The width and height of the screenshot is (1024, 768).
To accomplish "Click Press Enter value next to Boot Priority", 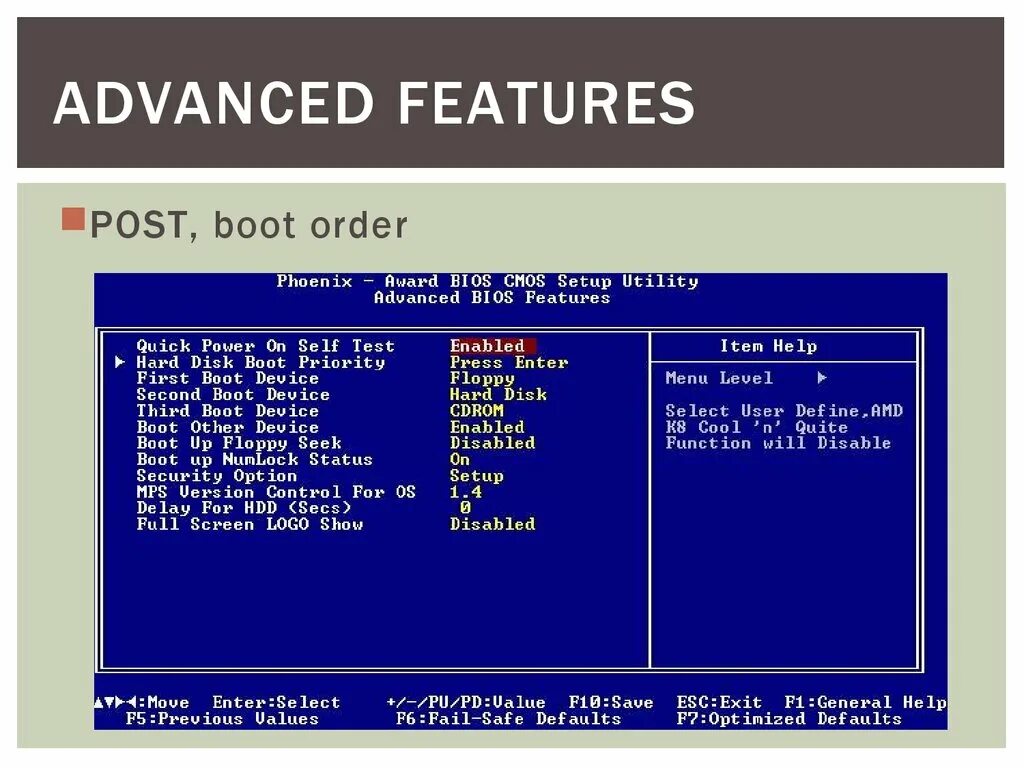I will (x=509, y=362).
